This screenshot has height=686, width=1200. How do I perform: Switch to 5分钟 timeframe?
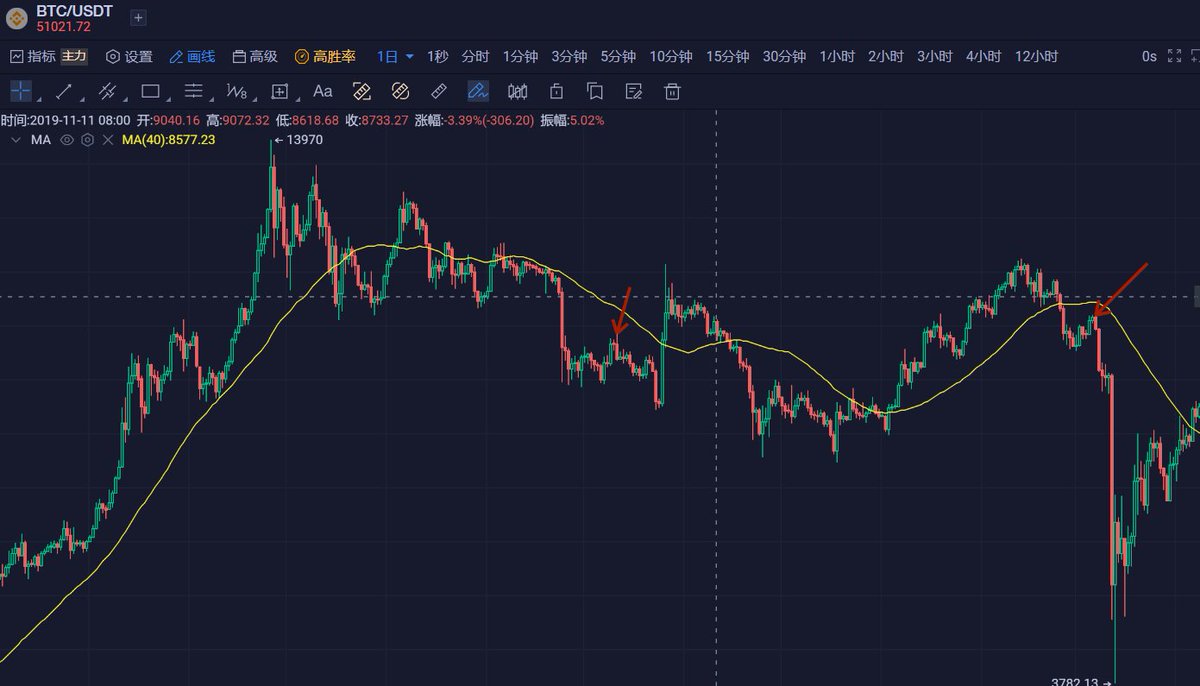coord(618,57)
